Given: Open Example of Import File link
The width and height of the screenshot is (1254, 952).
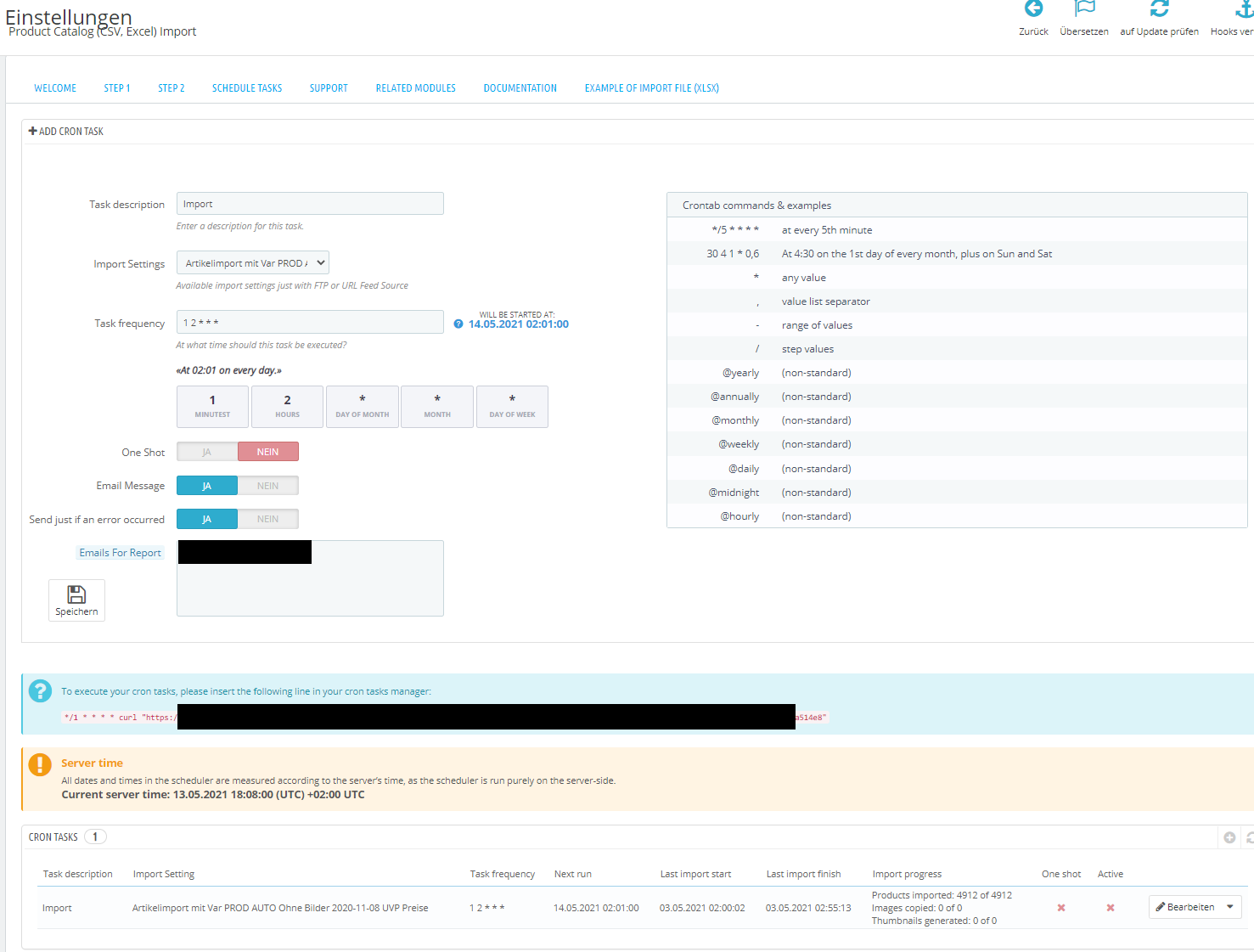Looking at the screenshot, I should tap(652, 88).
